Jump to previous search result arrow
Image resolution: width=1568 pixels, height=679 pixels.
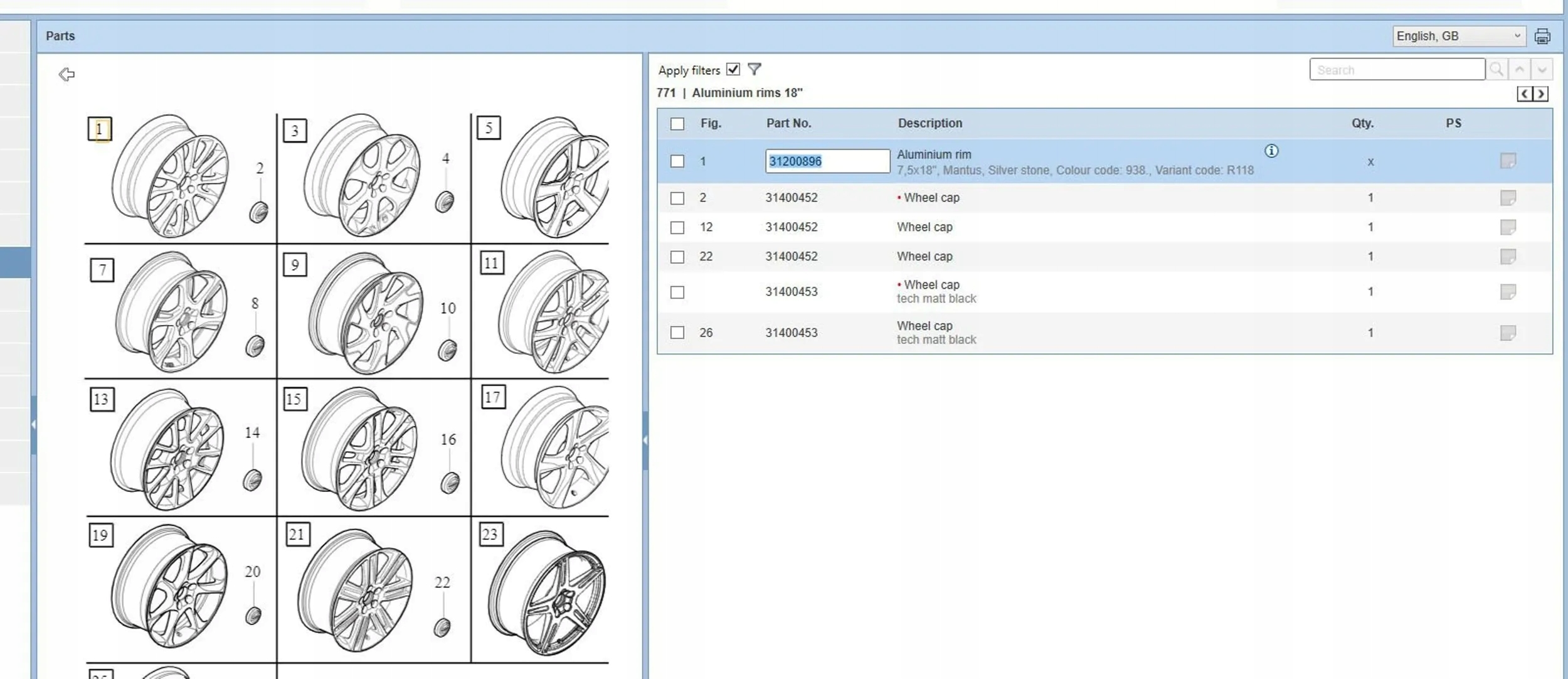click(x=1520, y=70)
